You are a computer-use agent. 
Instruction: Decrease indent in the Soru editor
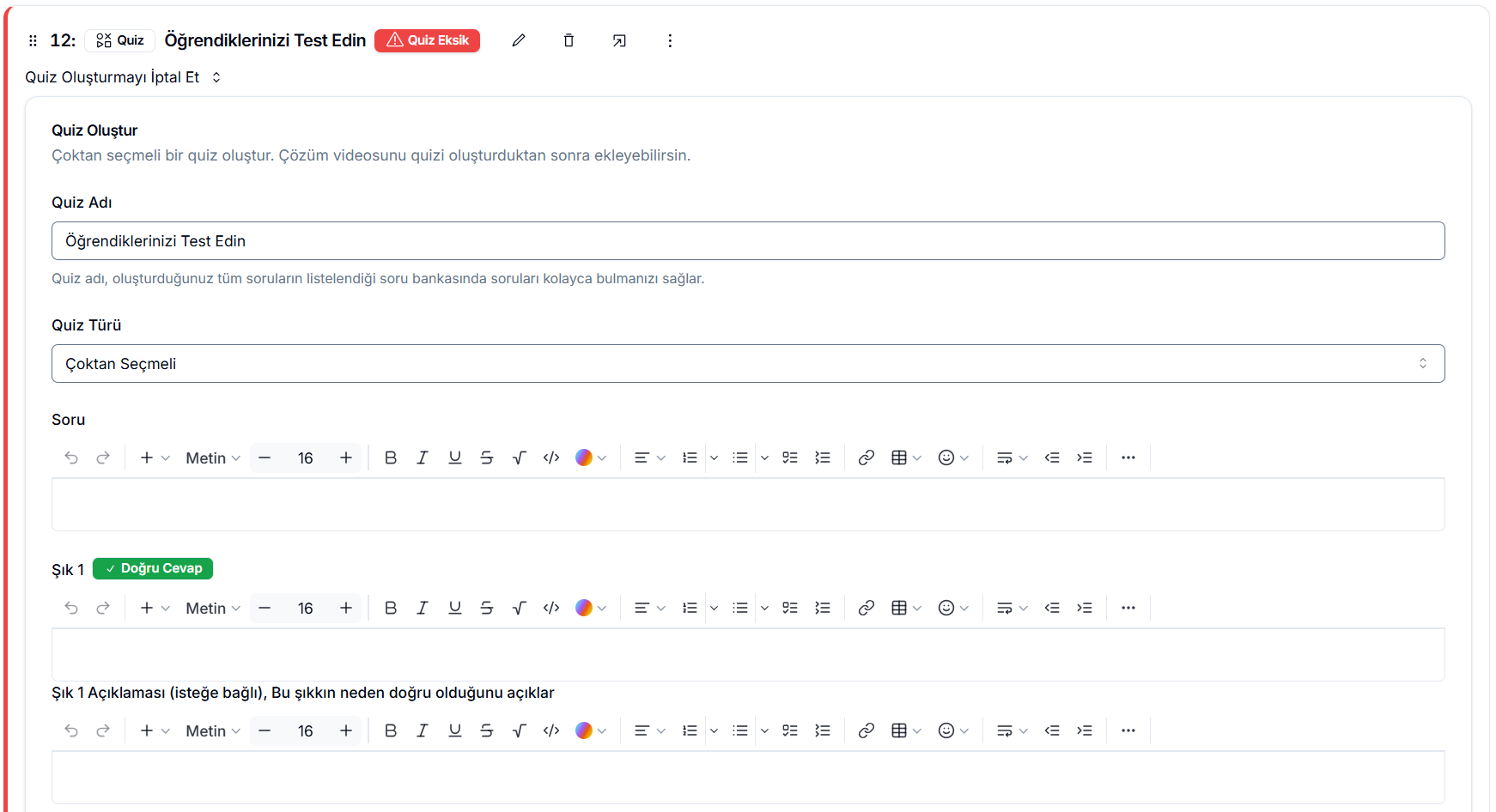(x=1052, y=458)
